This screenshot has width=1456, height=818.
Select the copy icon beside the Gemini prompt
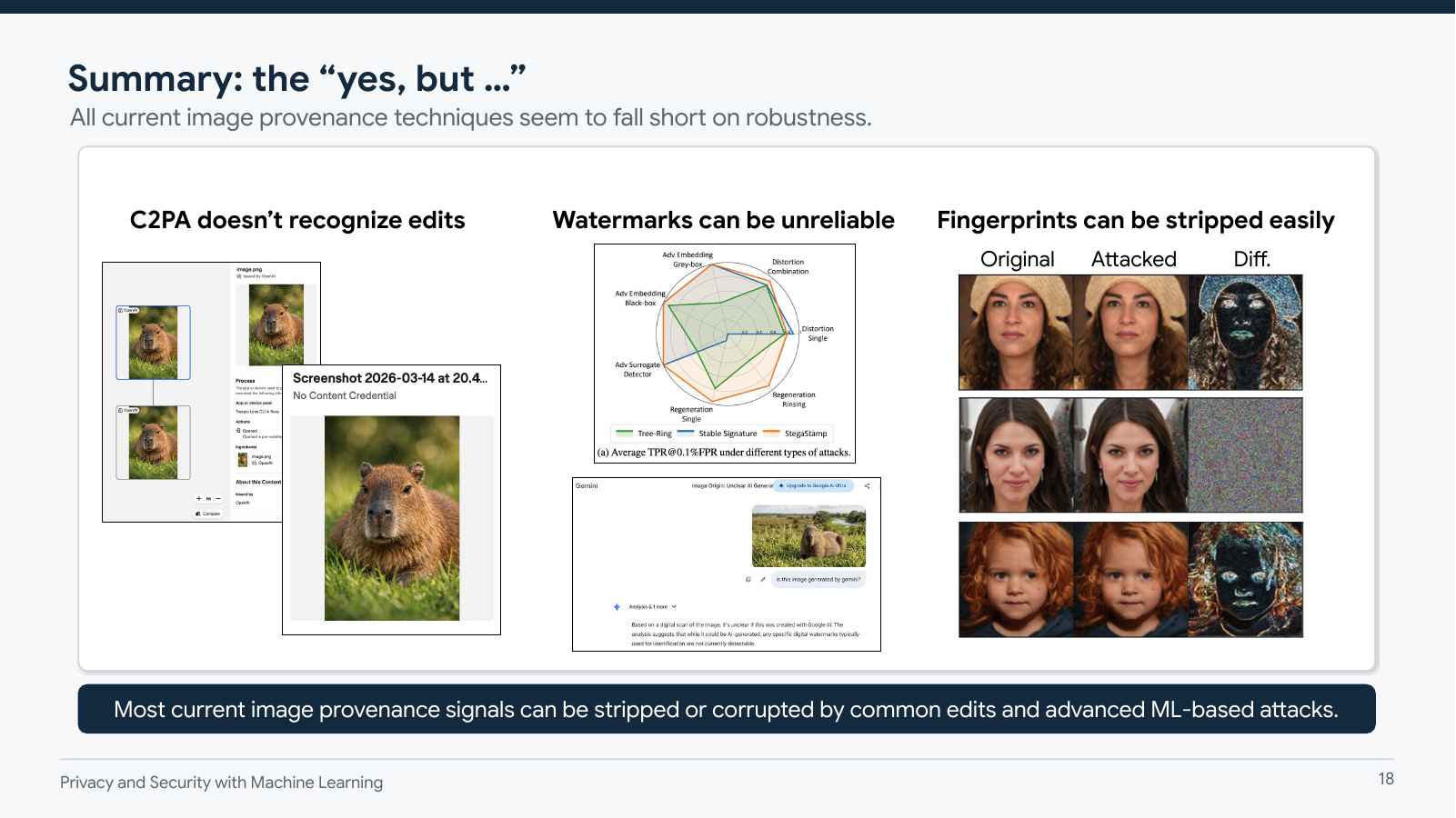click(748, 580)
